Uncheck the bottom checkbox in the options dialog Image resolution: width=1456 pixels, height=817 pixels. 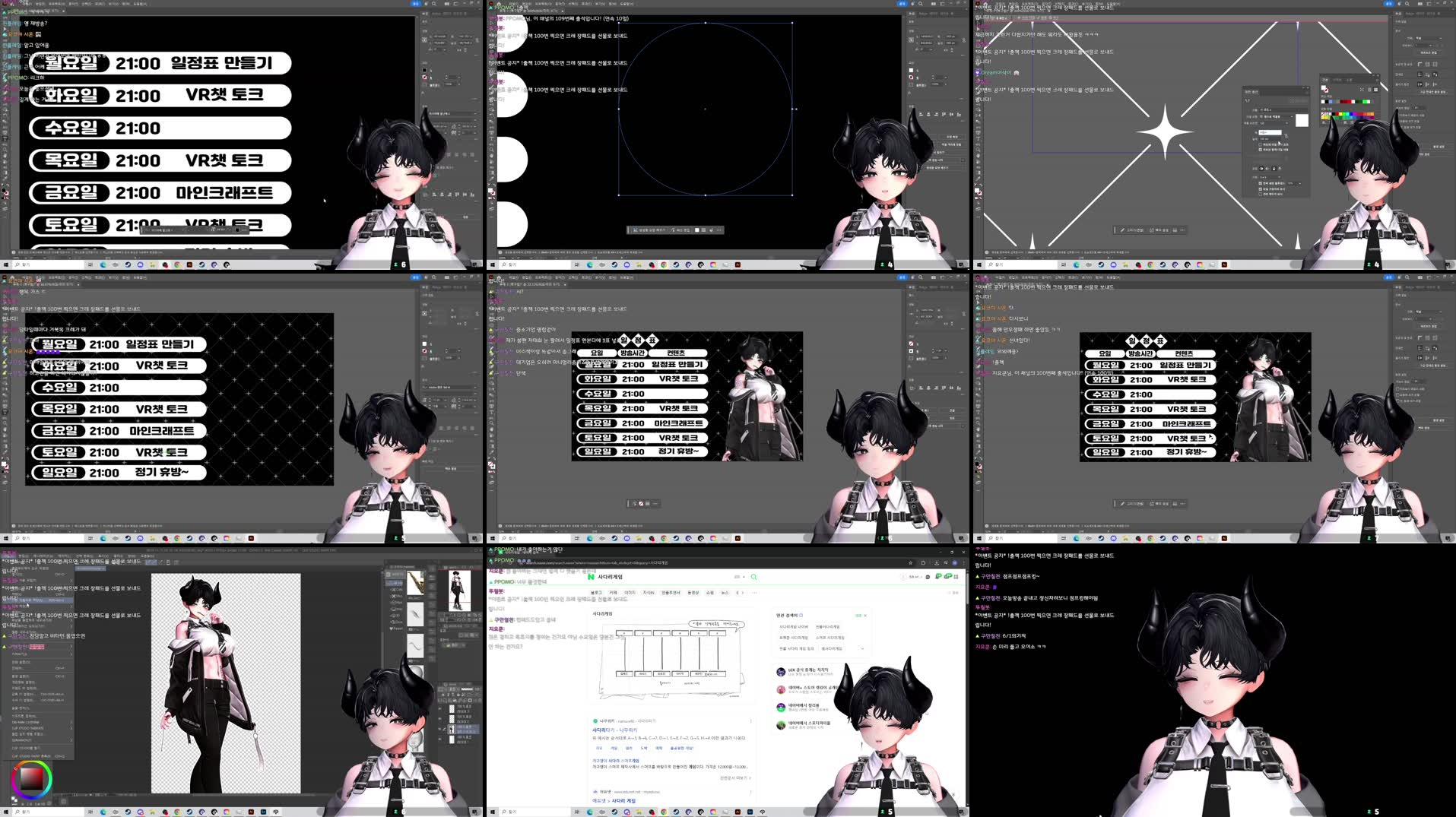click(x=1261, y=195)
